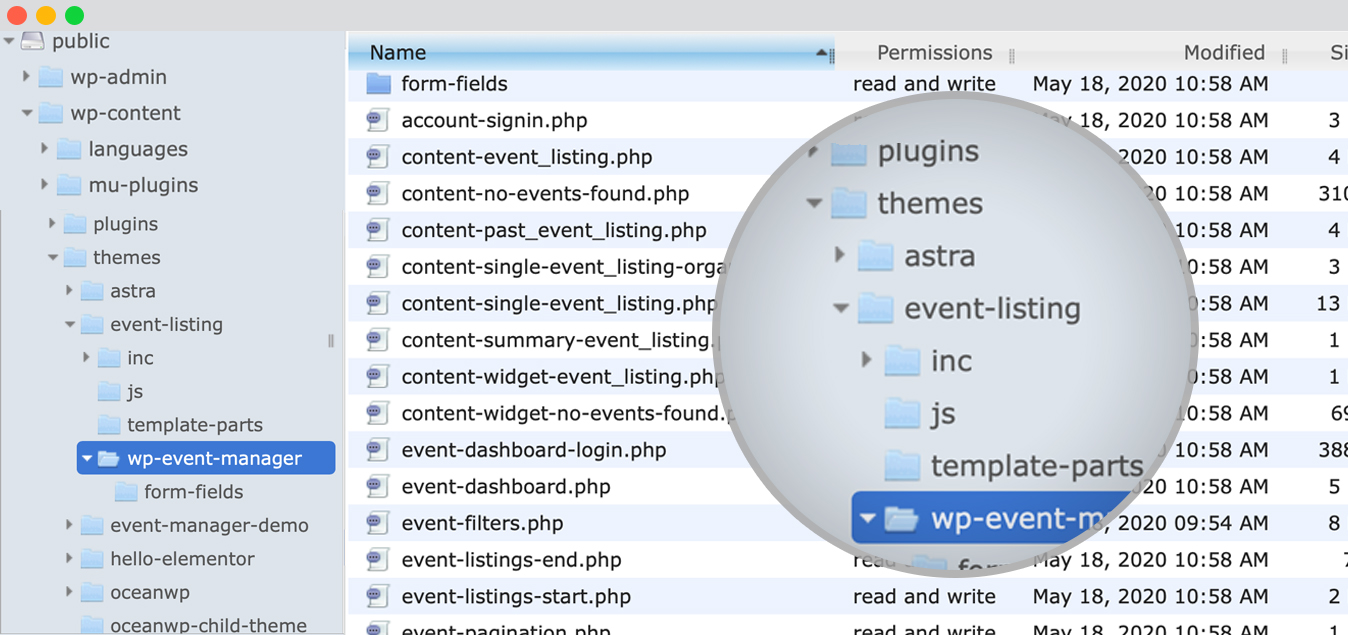1348x635 pixels.
Task: Click the wp-admin folder icon in sidebar
Action: click(51, 77)
